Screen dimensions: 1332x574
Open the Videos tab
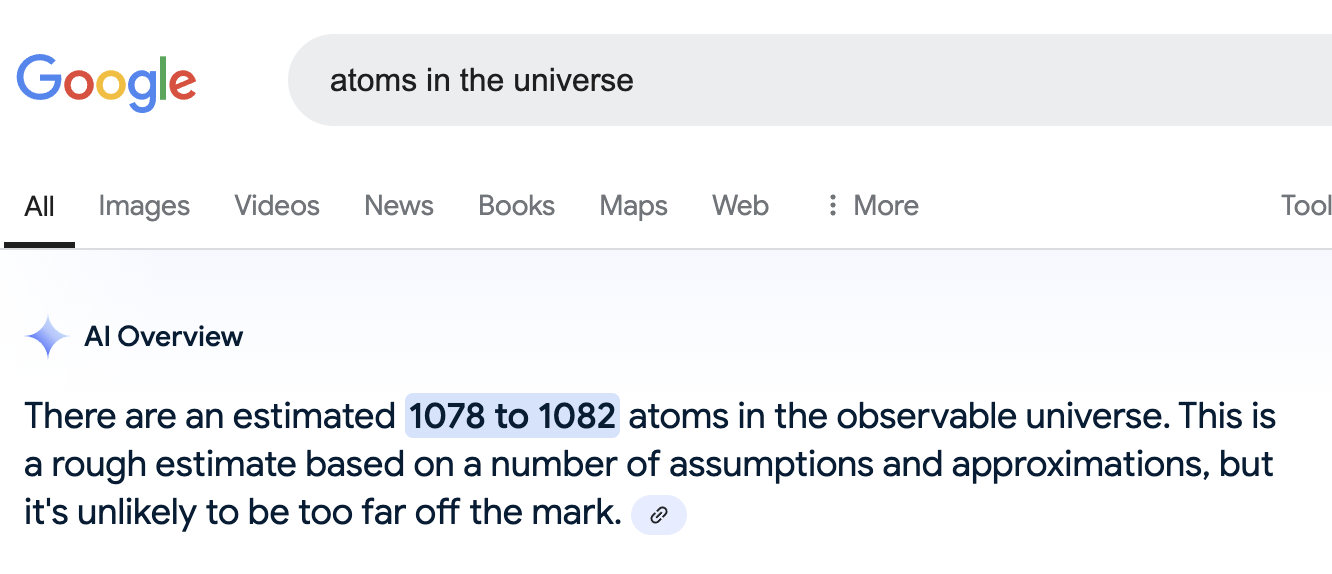tap(277, 206)
